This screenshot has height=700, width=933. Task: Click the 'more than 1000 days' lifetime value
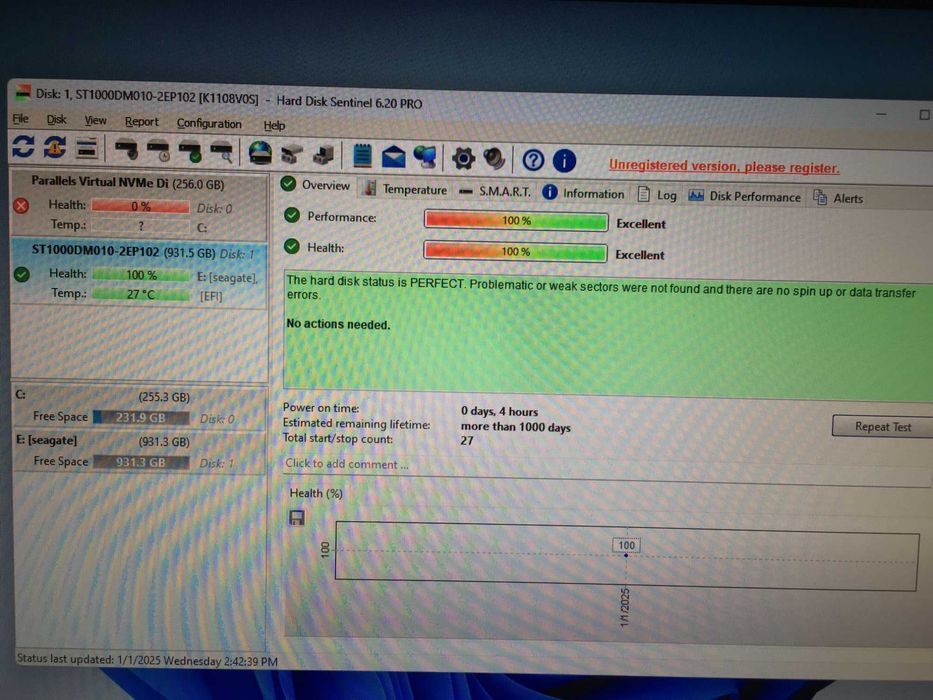tap(515, 427)
